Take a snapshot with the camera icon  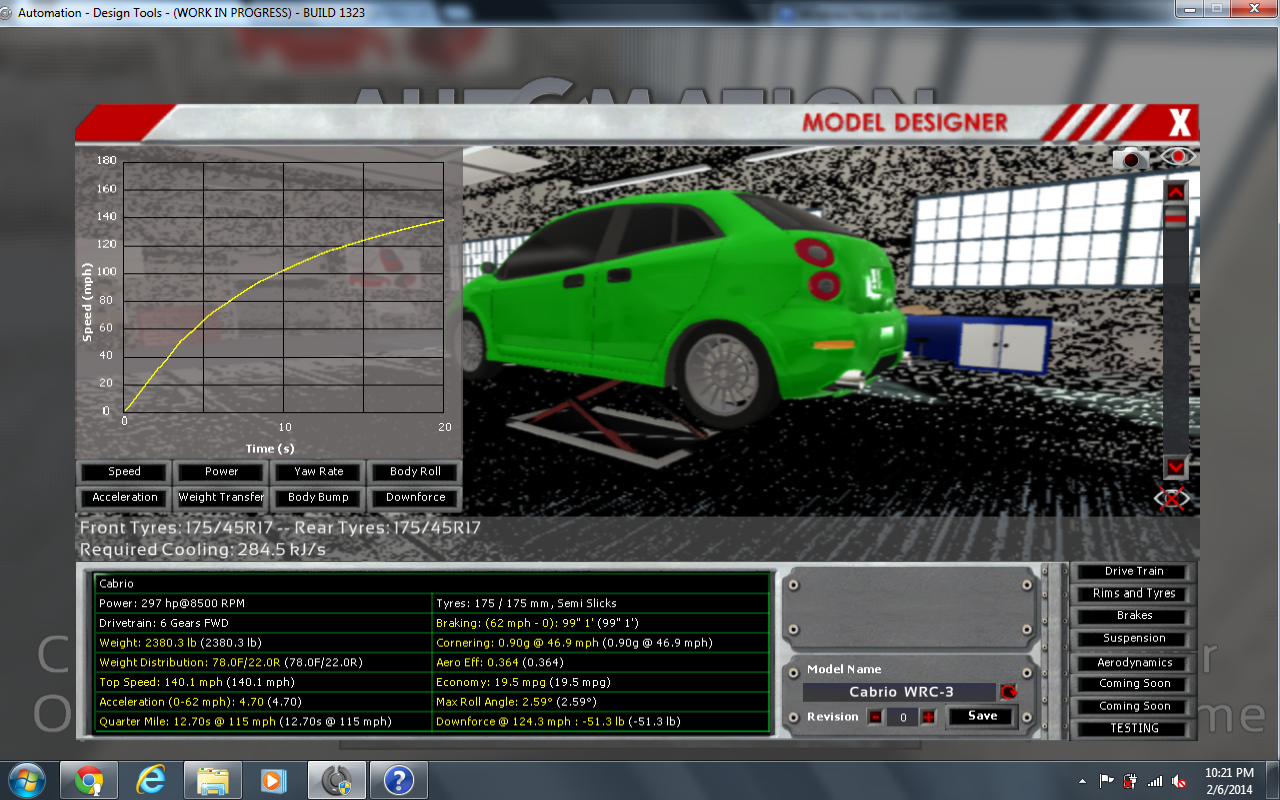(1132, 158)
